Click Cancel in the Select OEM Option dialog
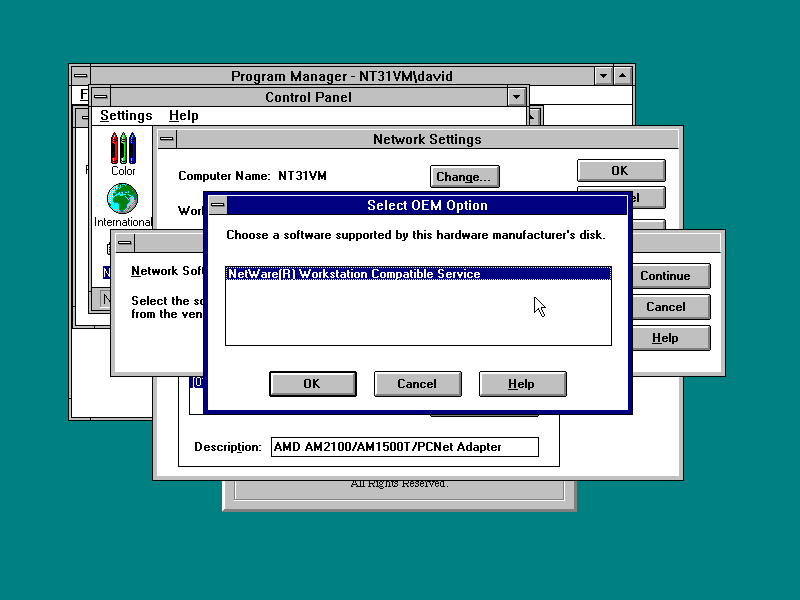The image size is (800, 600). (417, 384)
